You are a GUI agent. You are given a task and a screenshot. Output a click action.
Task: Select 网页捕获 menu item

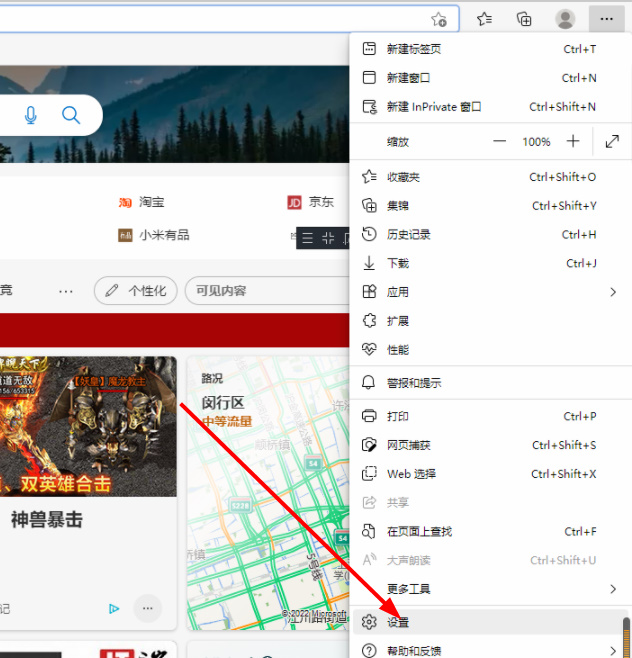[490, 445]
